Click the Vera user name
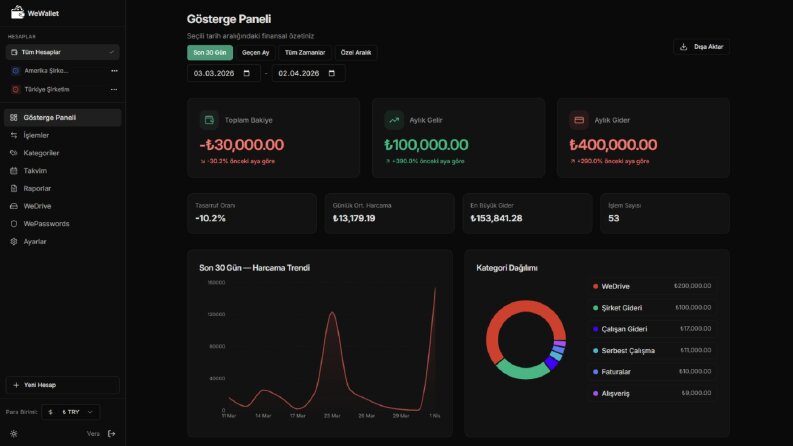Viewport: 793px width, 446px height. tap(93, 433)
